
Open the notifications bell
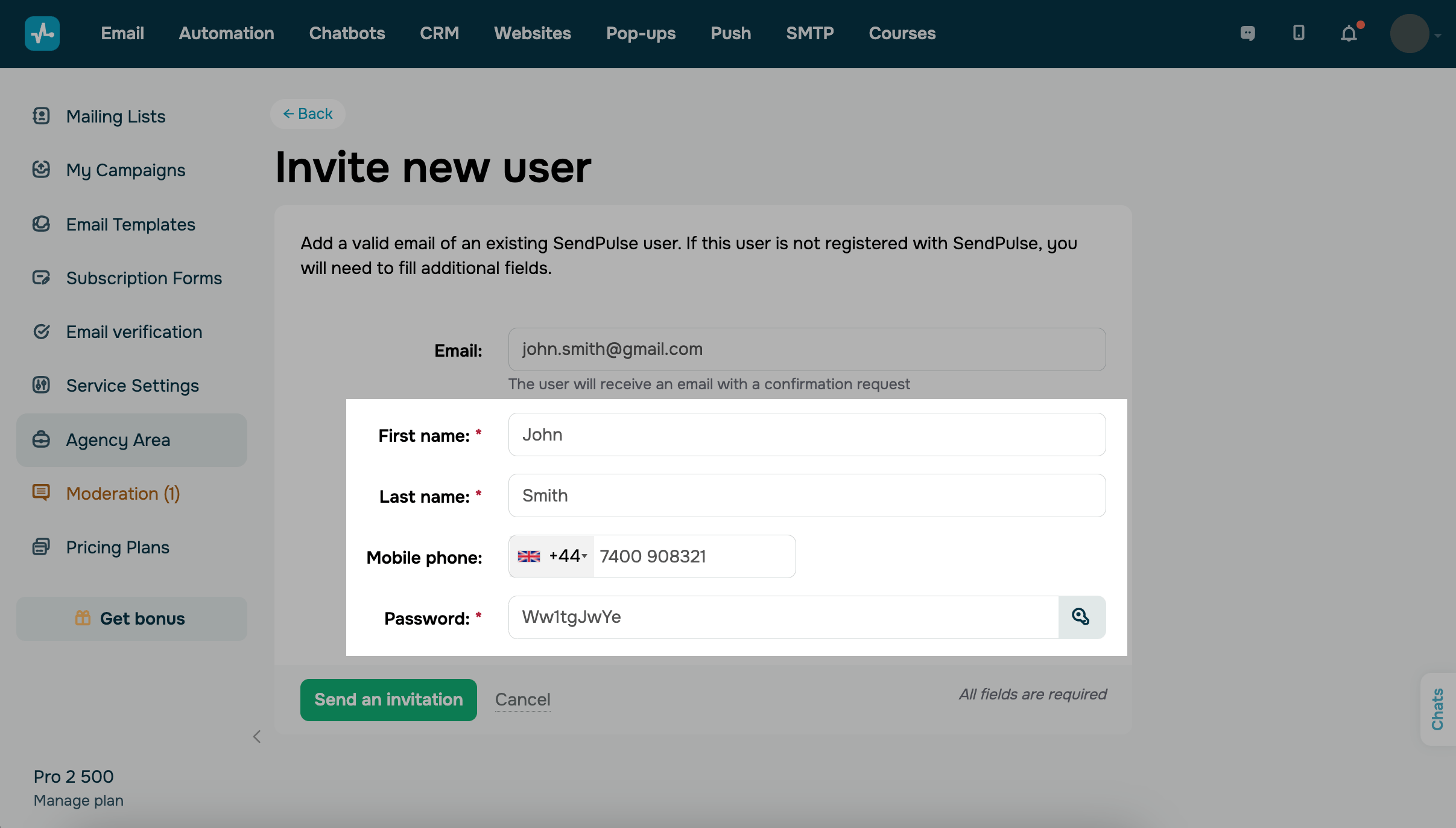pos(1349,34)
